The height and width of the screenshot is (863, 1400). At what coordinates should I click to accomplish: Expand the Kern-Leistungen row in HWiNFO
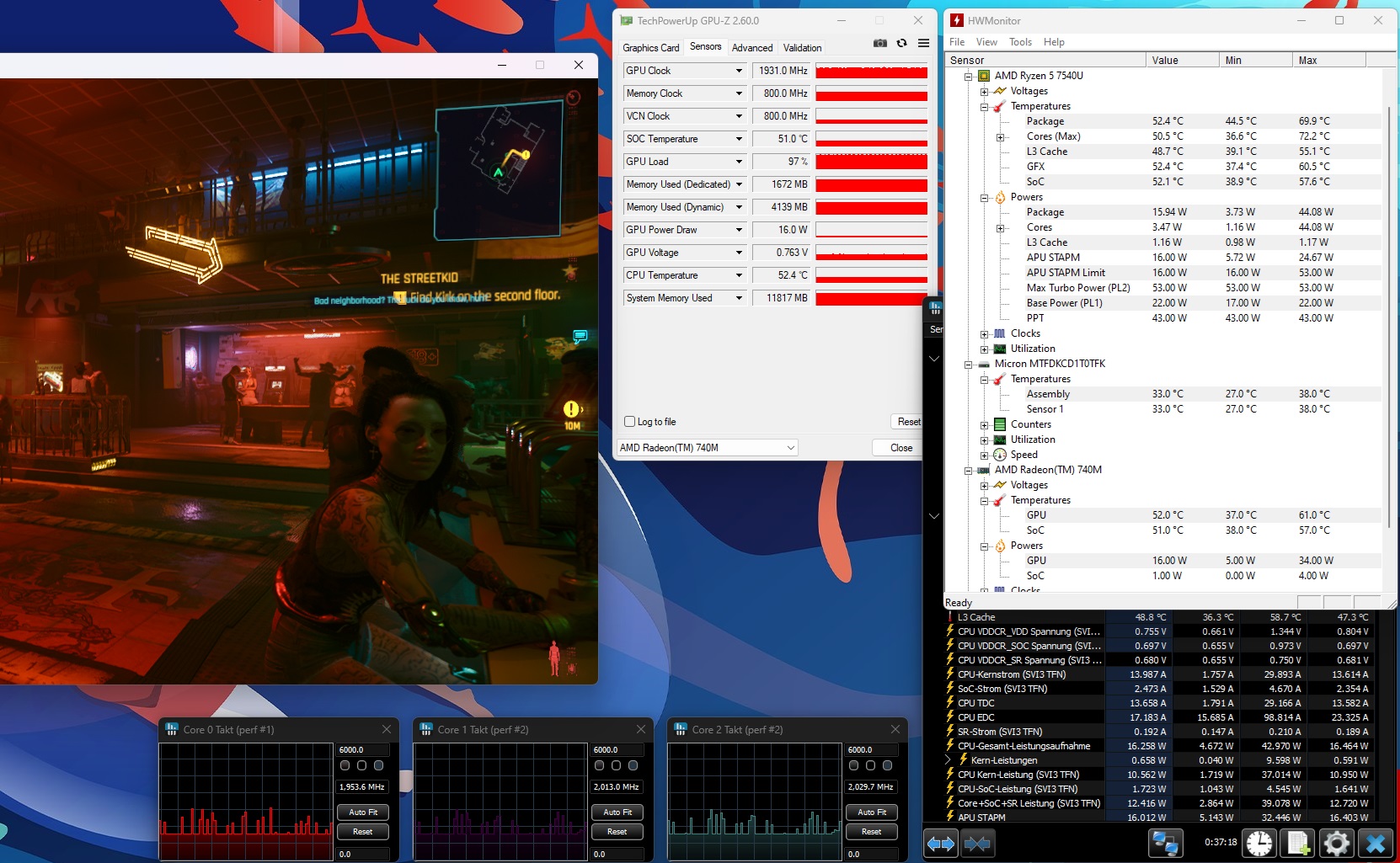(948, 760)
